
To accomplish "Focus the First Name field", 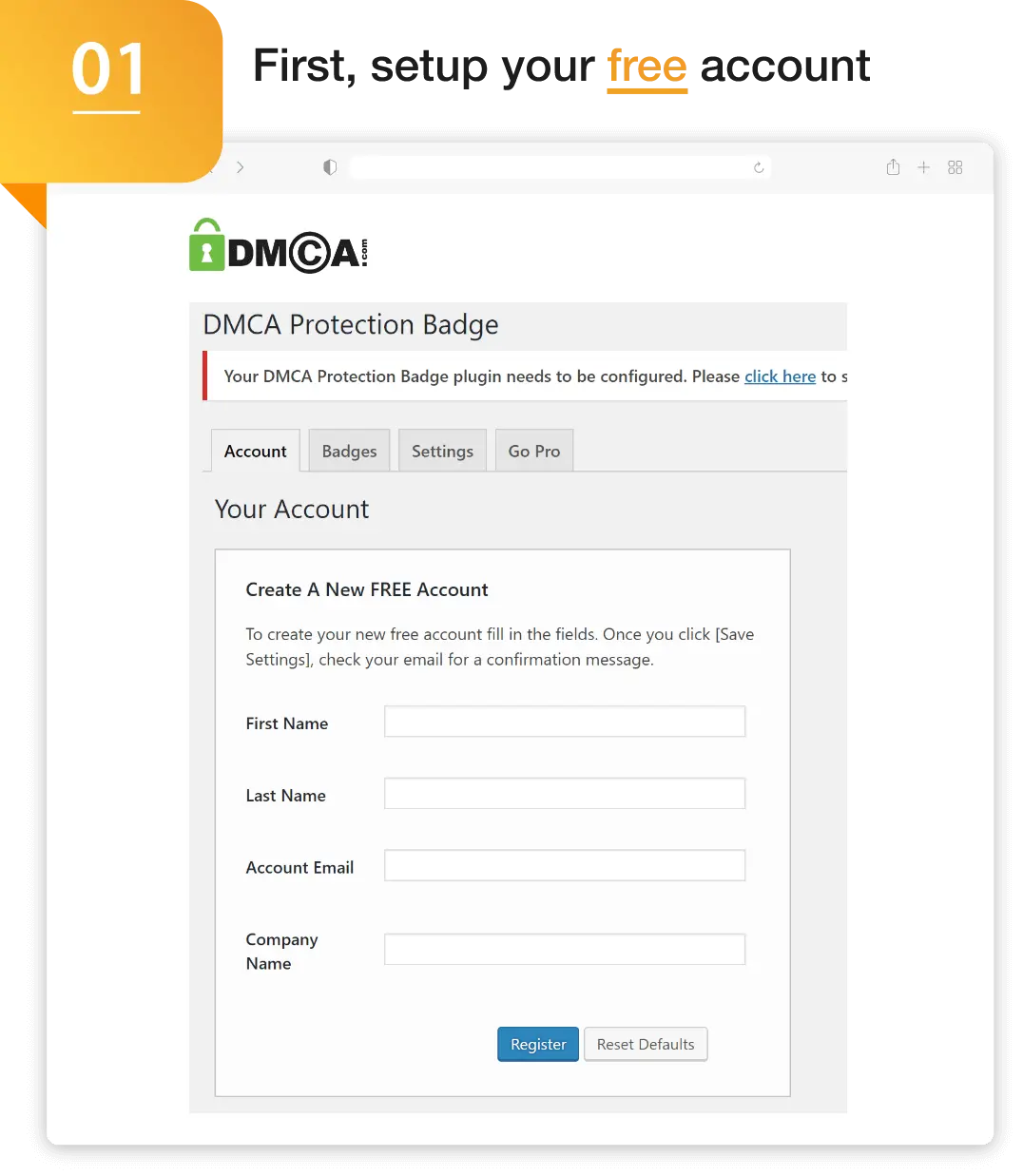I will click(x=565, y=722).
